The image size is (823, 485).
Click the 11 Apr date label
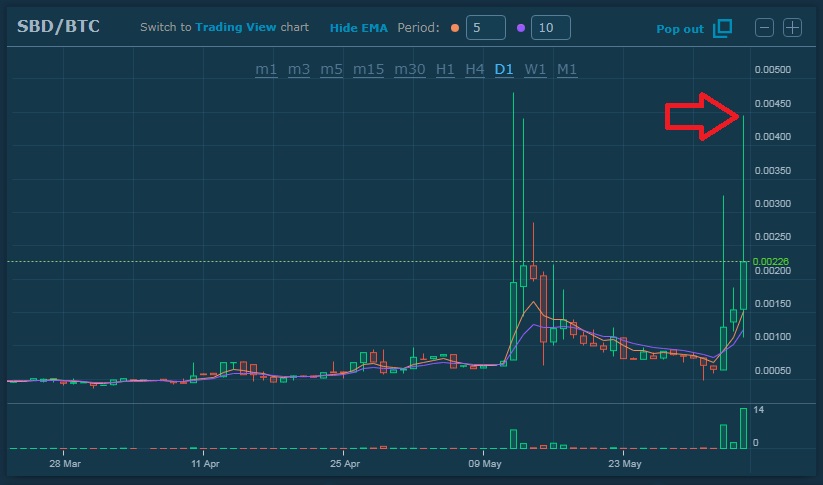coord(205,464)
